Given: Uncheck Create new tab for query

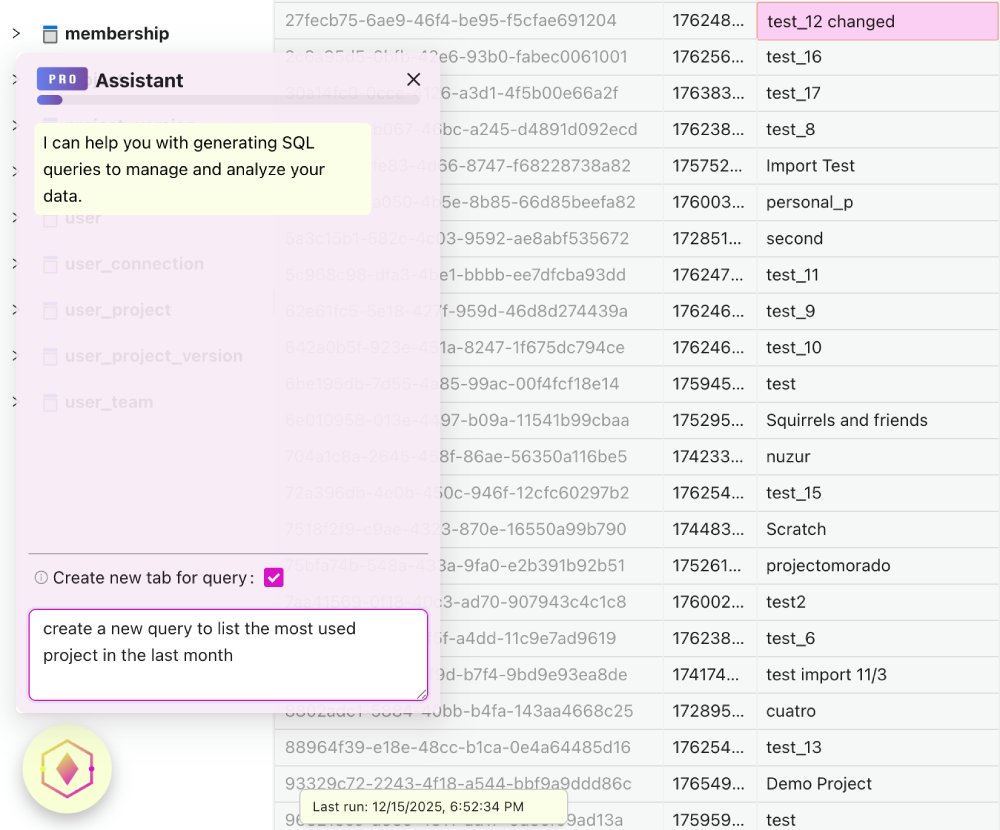Looking at the screenshot, I should click(273, 577).
